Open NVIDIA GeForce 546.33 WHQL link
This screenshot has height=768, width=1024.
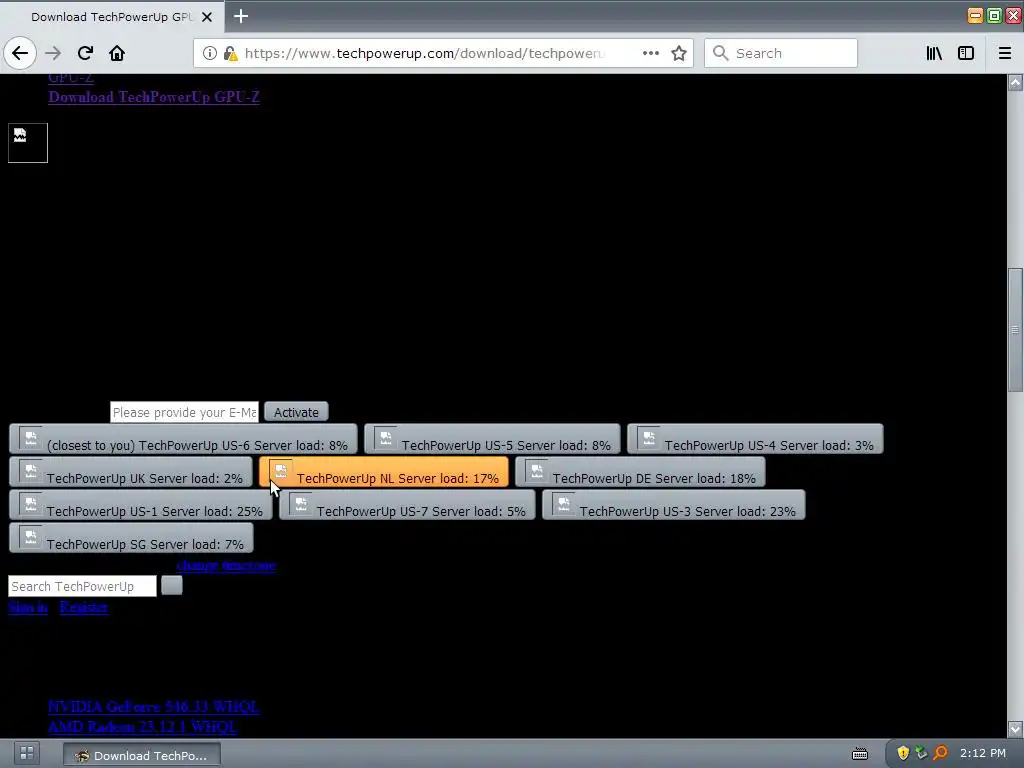153,707
